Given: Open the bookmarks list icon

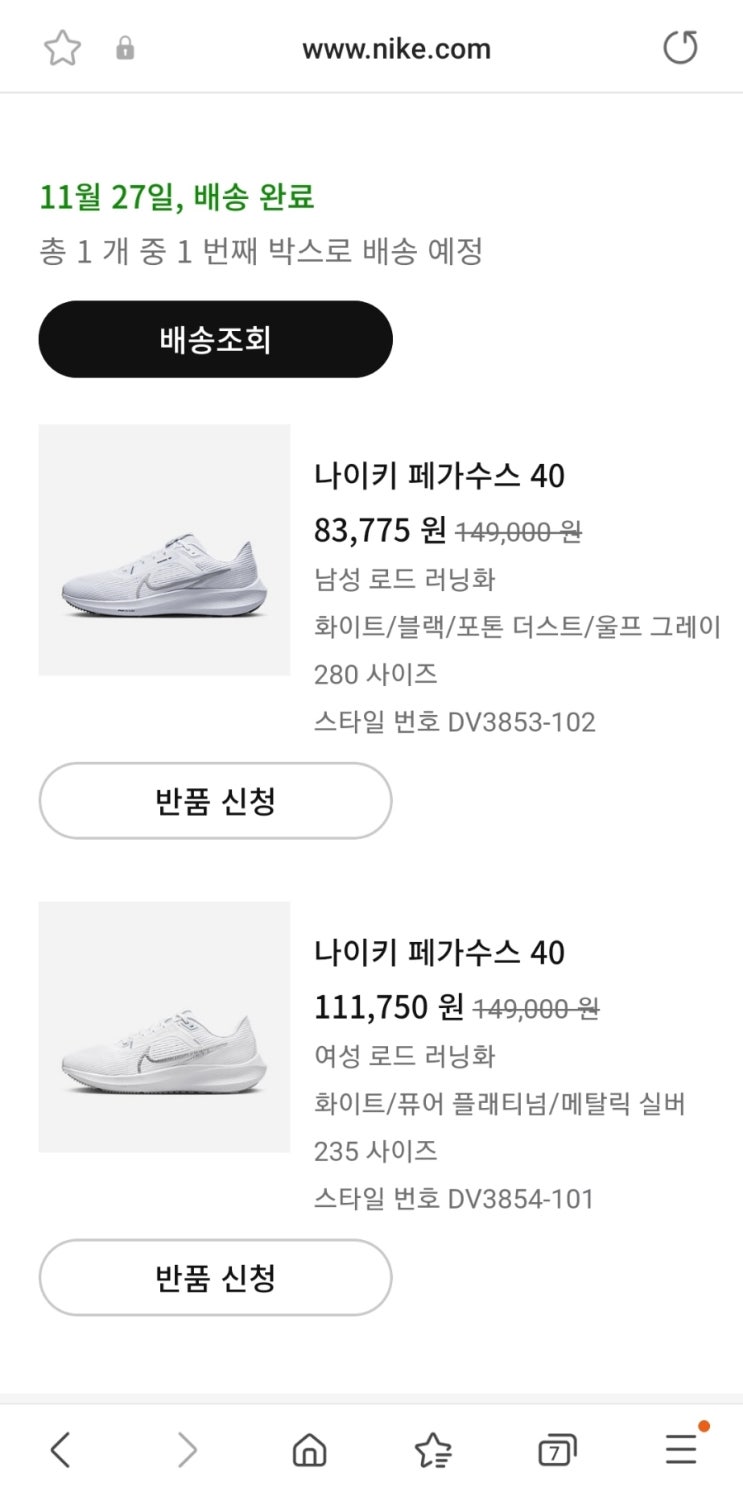Looking at the screenshot, I should [x=433, y=1449].
